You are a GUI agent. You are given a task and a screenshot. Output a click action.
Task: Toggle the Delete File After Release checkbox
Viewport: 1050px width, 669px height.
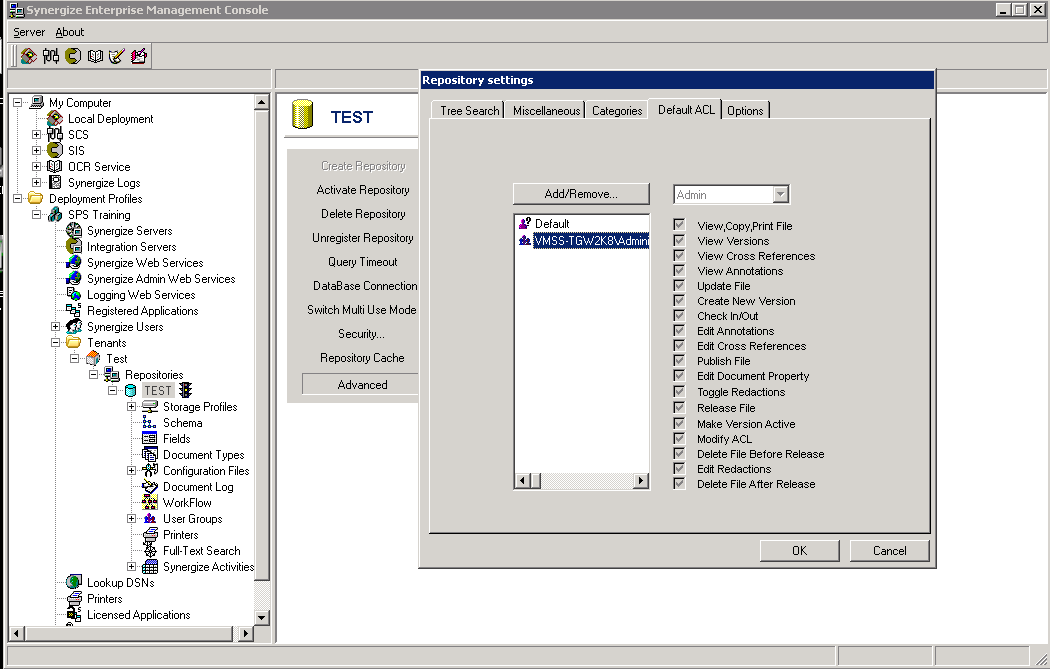click(x=679, y=484)
